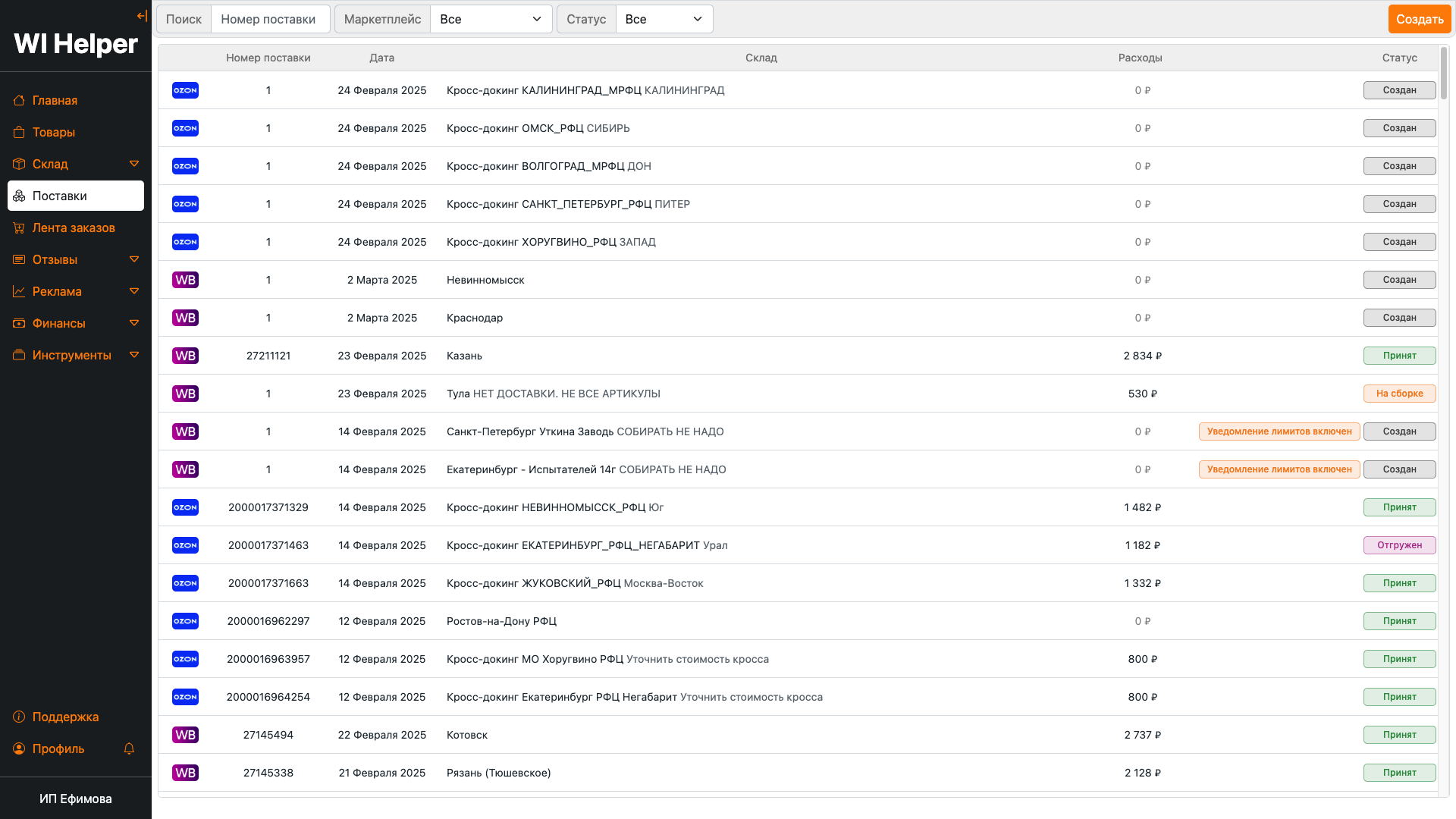The width and height of the screenshot is (1456, 819).
Task: Click the Главная home icon
Action: [19, 100]
